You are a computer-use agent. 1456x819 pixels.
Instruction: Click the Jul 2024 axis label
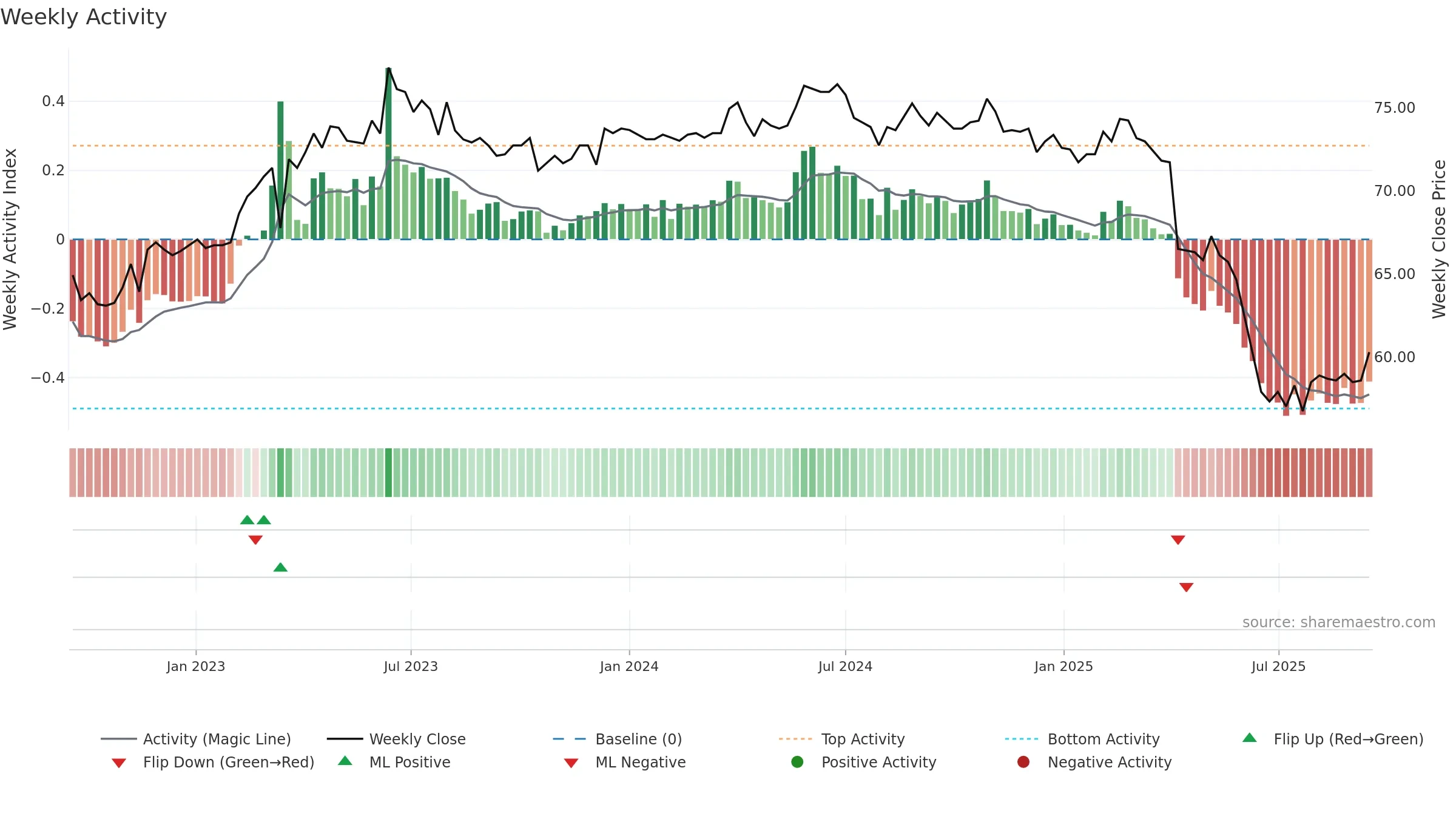tap(845, 667)
